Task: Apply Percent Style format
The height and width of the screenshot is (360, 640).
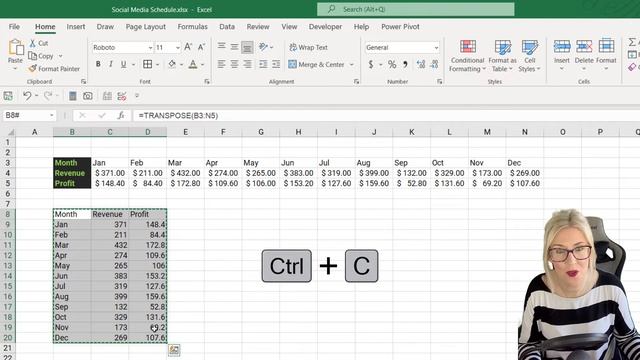Action: point(392,64)
